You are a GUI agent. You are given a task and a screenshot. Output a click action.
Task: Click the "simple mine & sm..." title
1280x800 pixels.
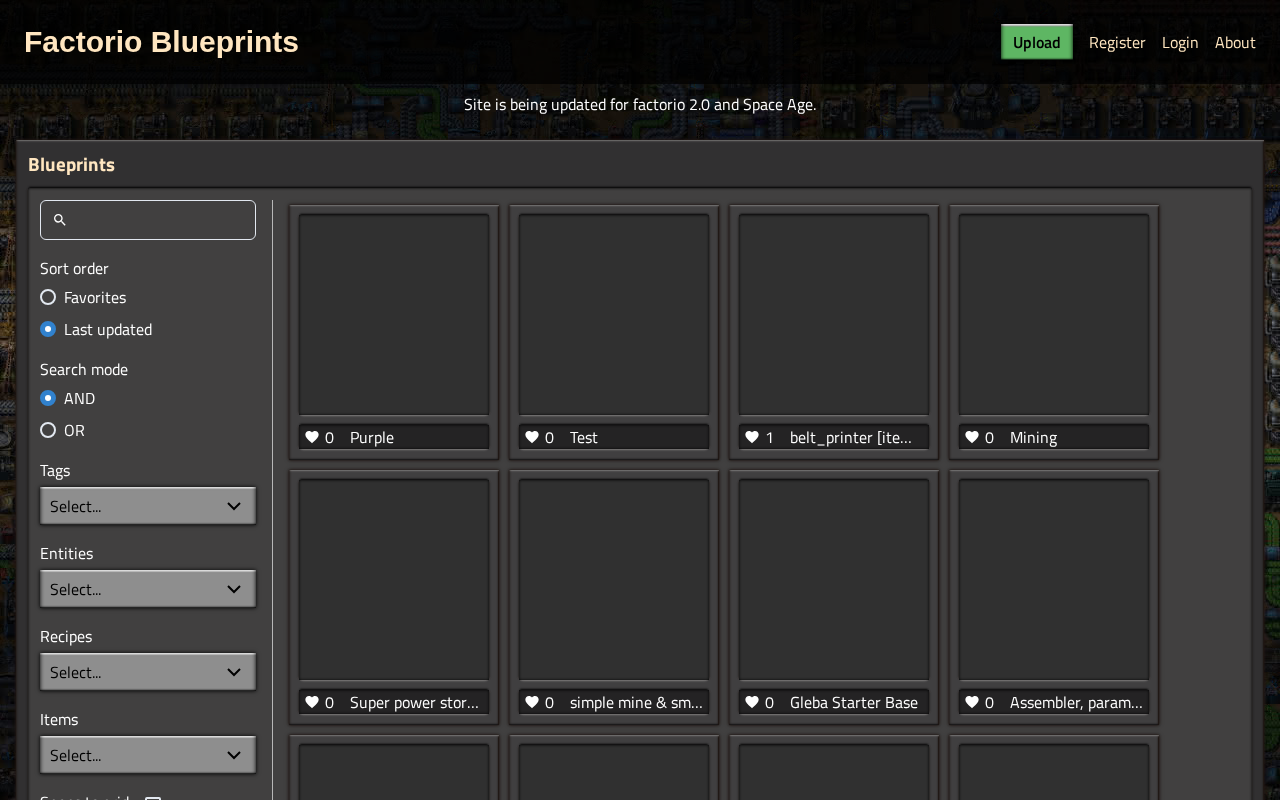tap(636, 702)
